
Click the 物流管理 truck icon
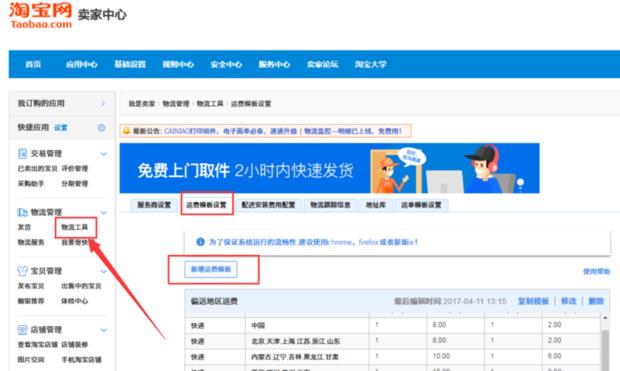click(22, 212)
